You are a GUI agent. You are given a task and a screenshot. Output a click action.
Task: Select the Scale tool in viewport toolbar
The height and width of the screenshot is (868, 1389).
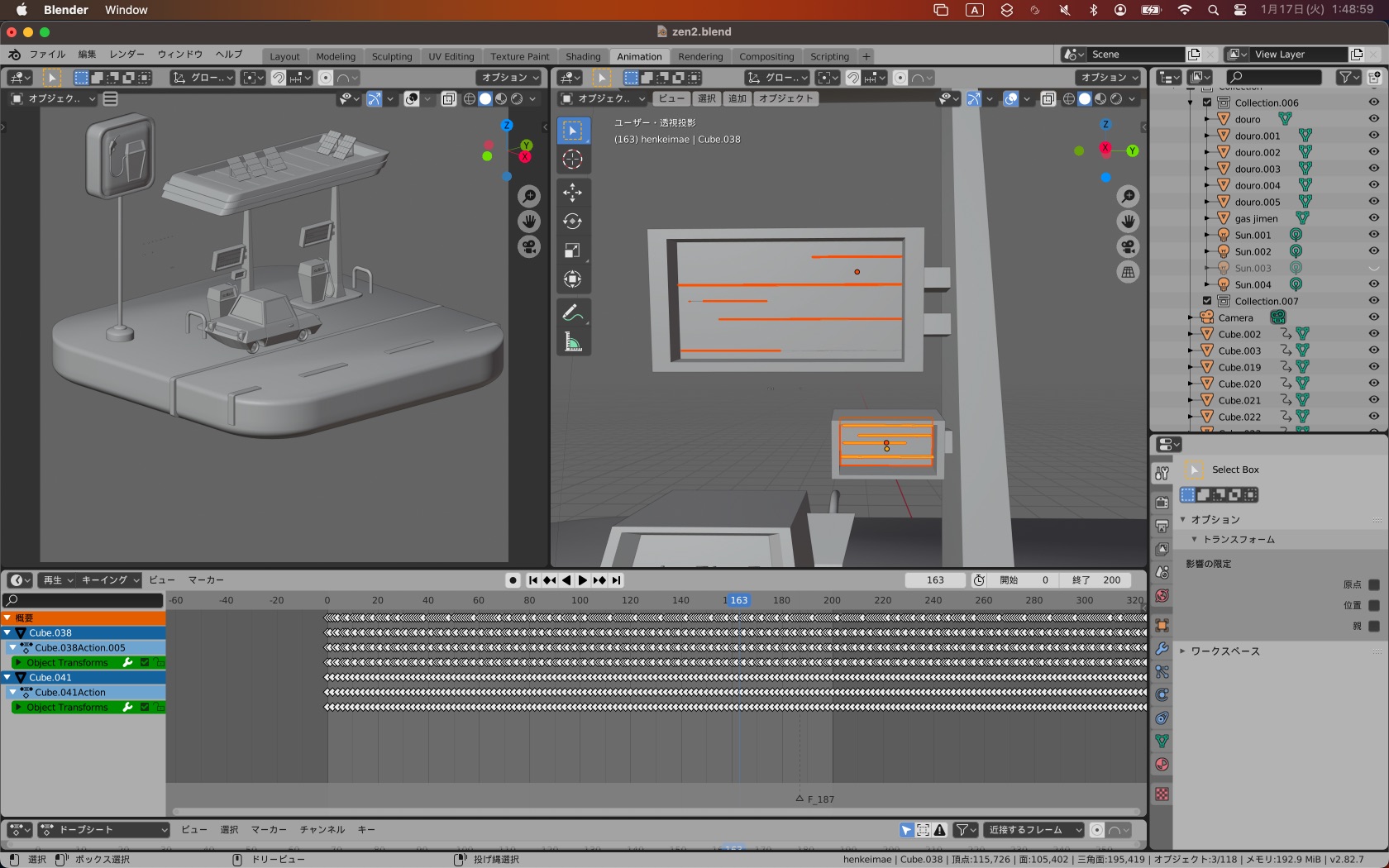[572, 250]
